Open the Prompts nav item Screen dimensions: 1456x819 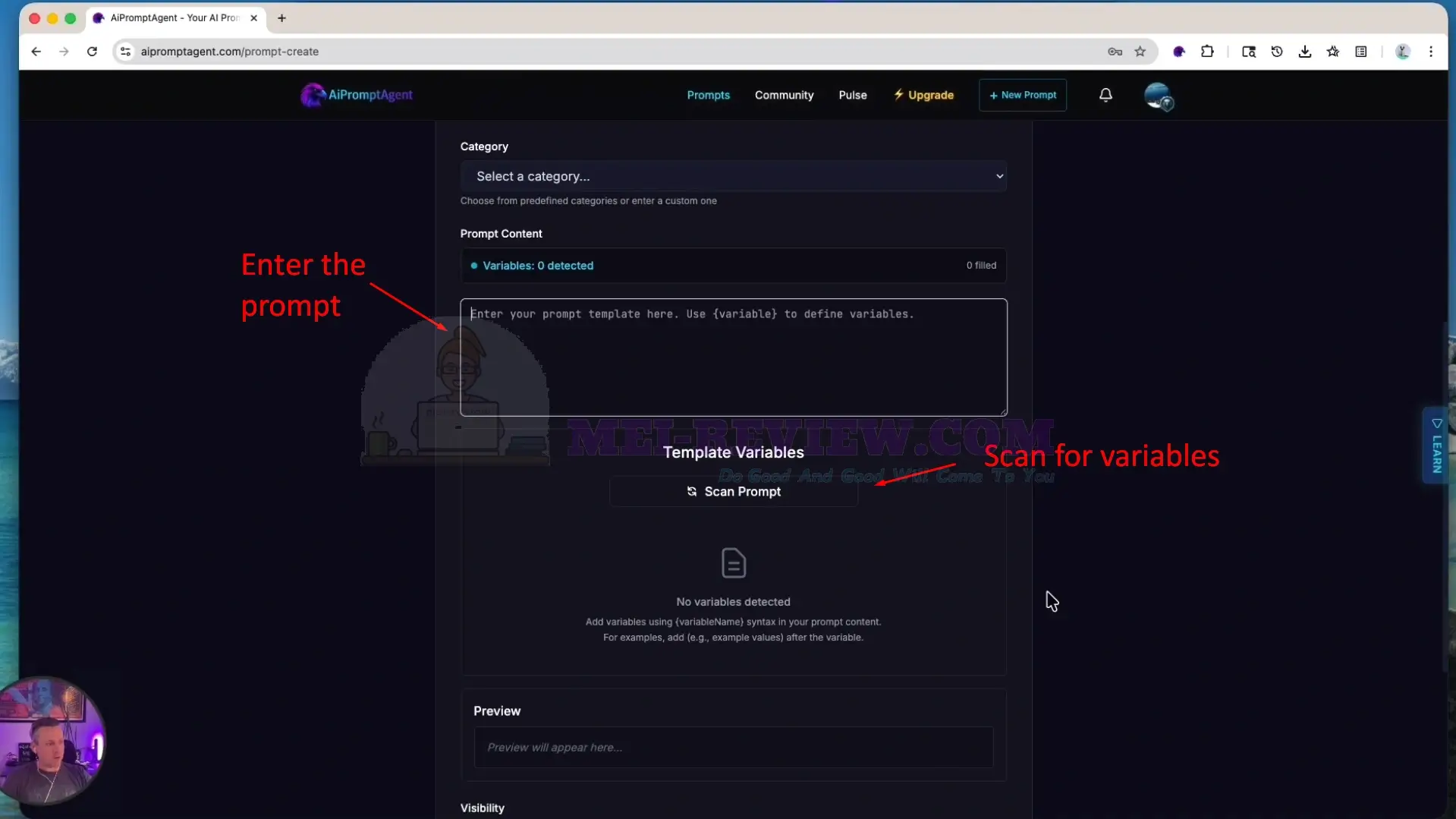(708, 95)
